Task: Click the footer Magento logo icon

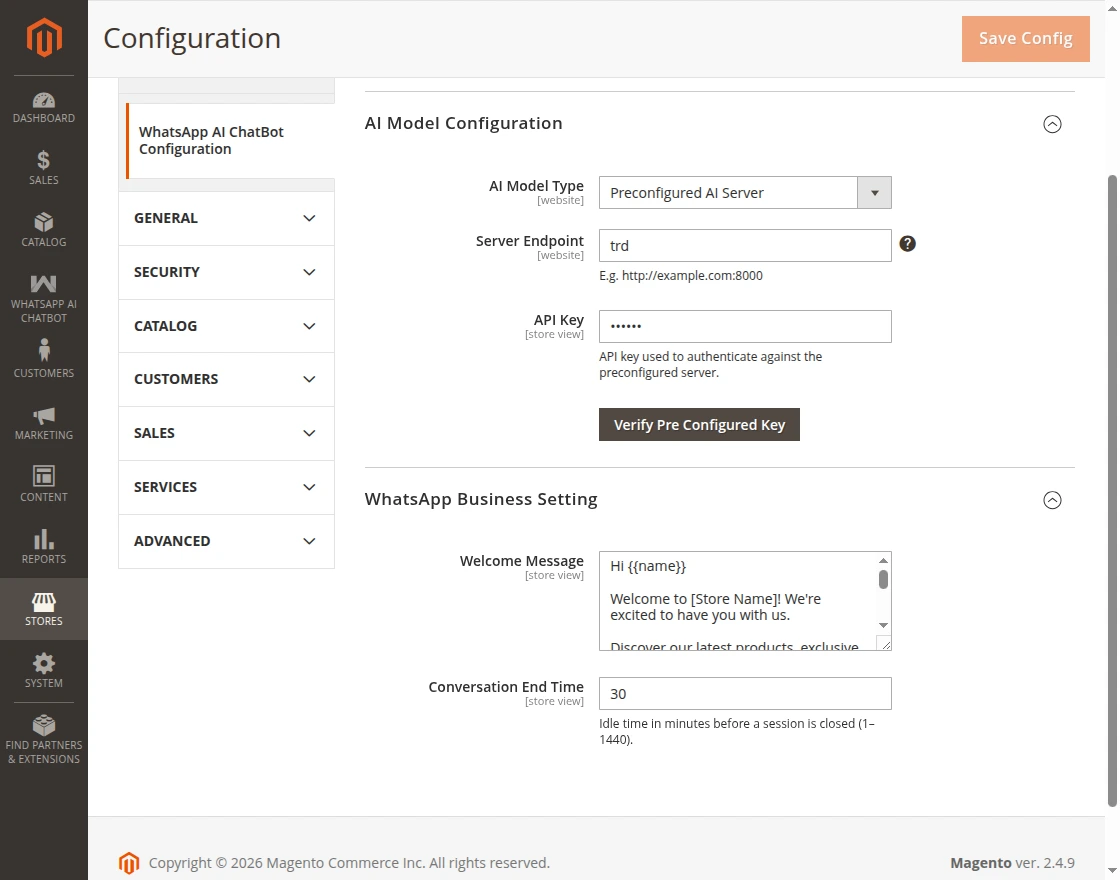Action: point(129,863)
